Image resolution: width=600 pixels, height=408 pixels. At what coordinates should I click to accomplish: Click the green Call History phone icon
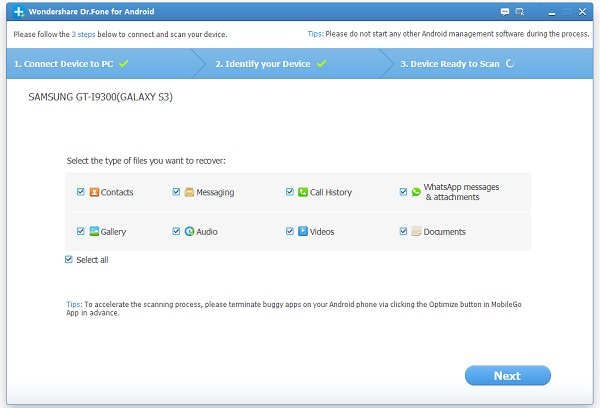pos(303,192)
